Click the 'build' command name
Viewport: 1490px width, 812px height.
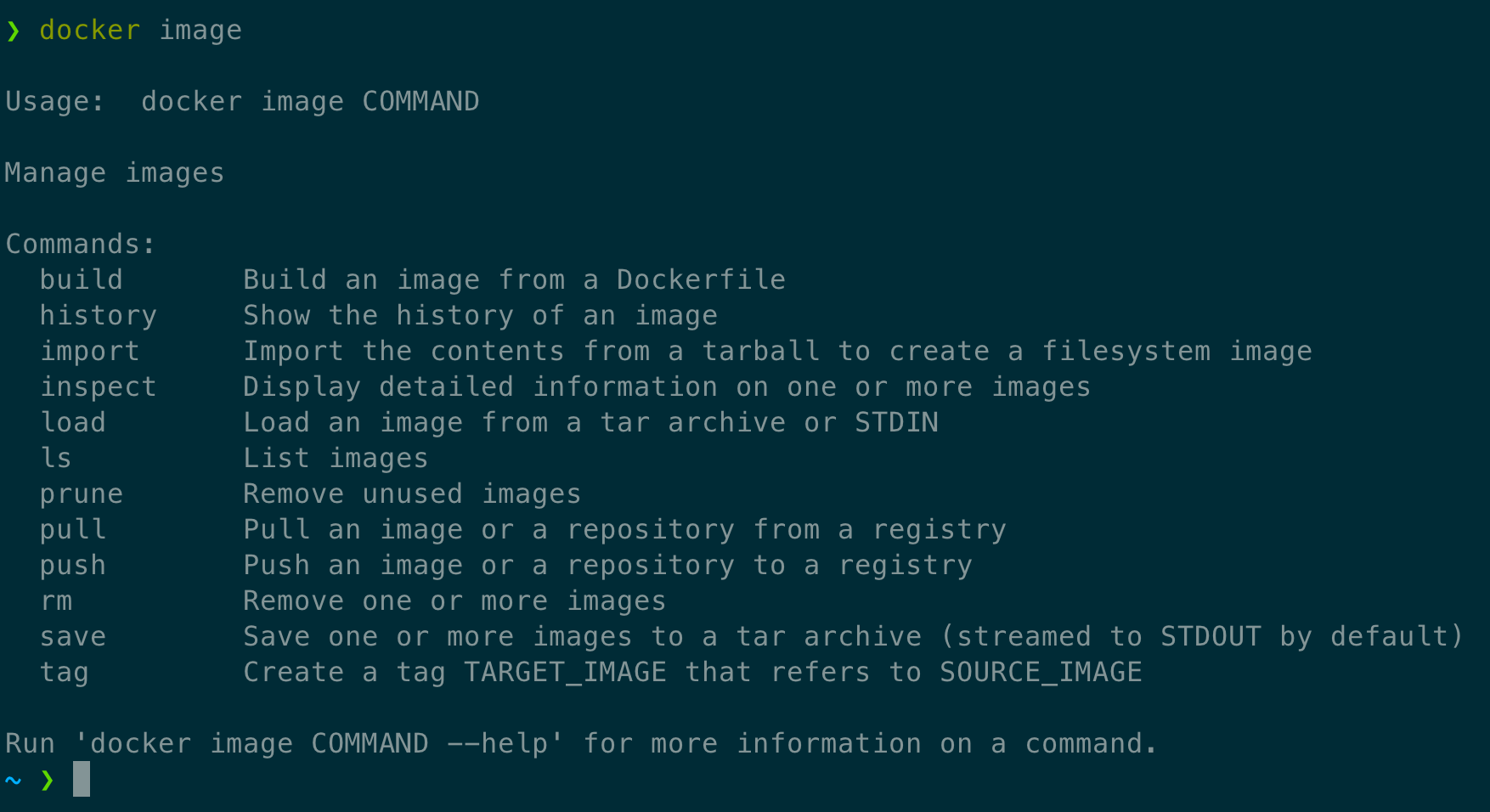click(82, 279)
